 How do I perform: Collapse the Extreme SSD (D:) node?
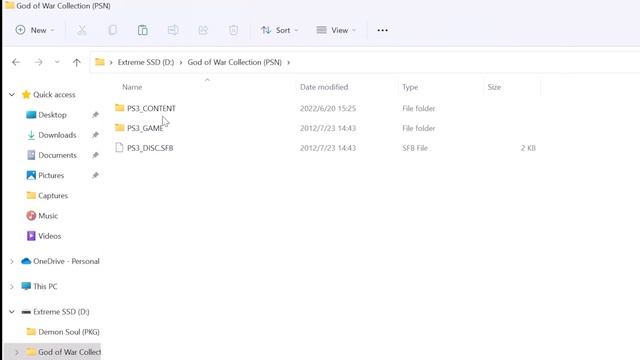[12, 312]
